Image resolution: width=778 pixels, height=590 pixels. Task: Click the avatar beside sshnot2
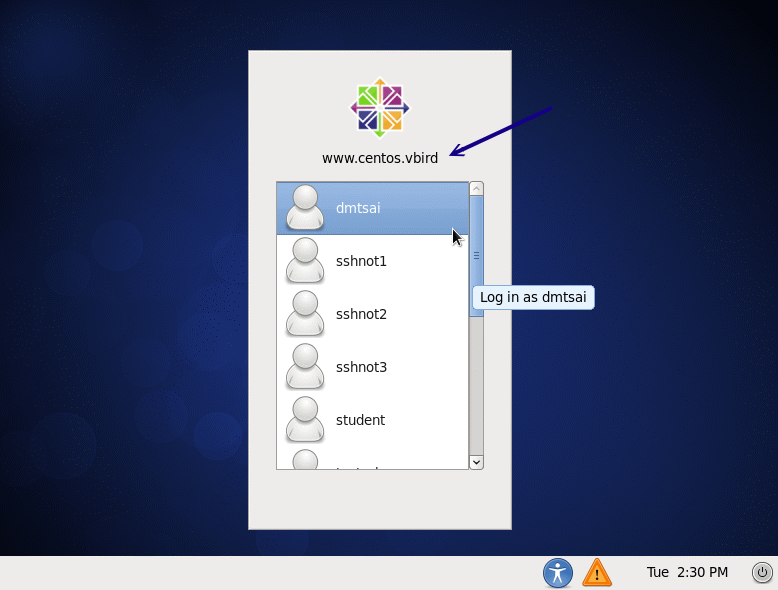305,314
